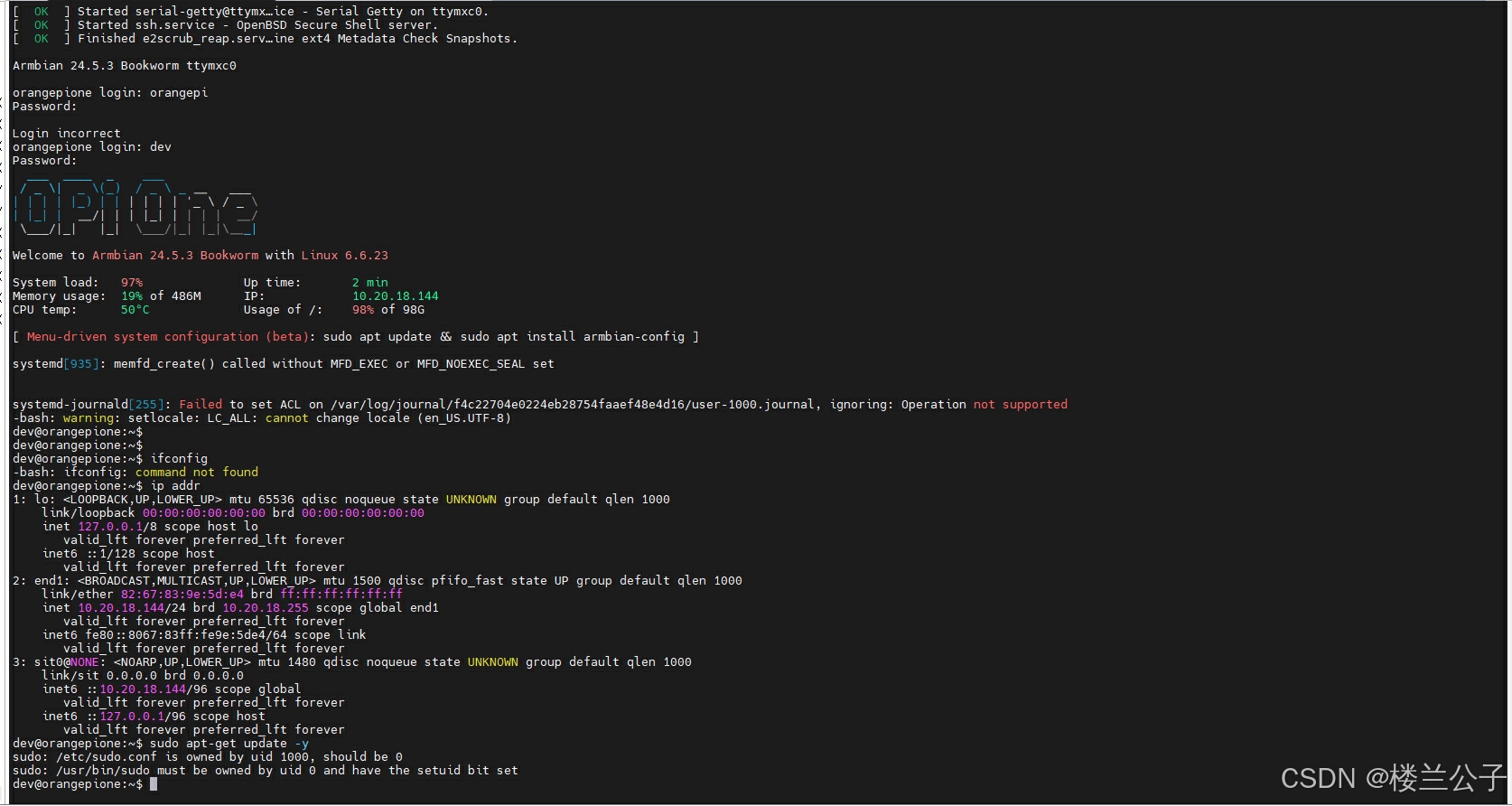Click the sit0 address '::10.20.18.144/96'
This screenshot has height=806, width=1512.
146,689
